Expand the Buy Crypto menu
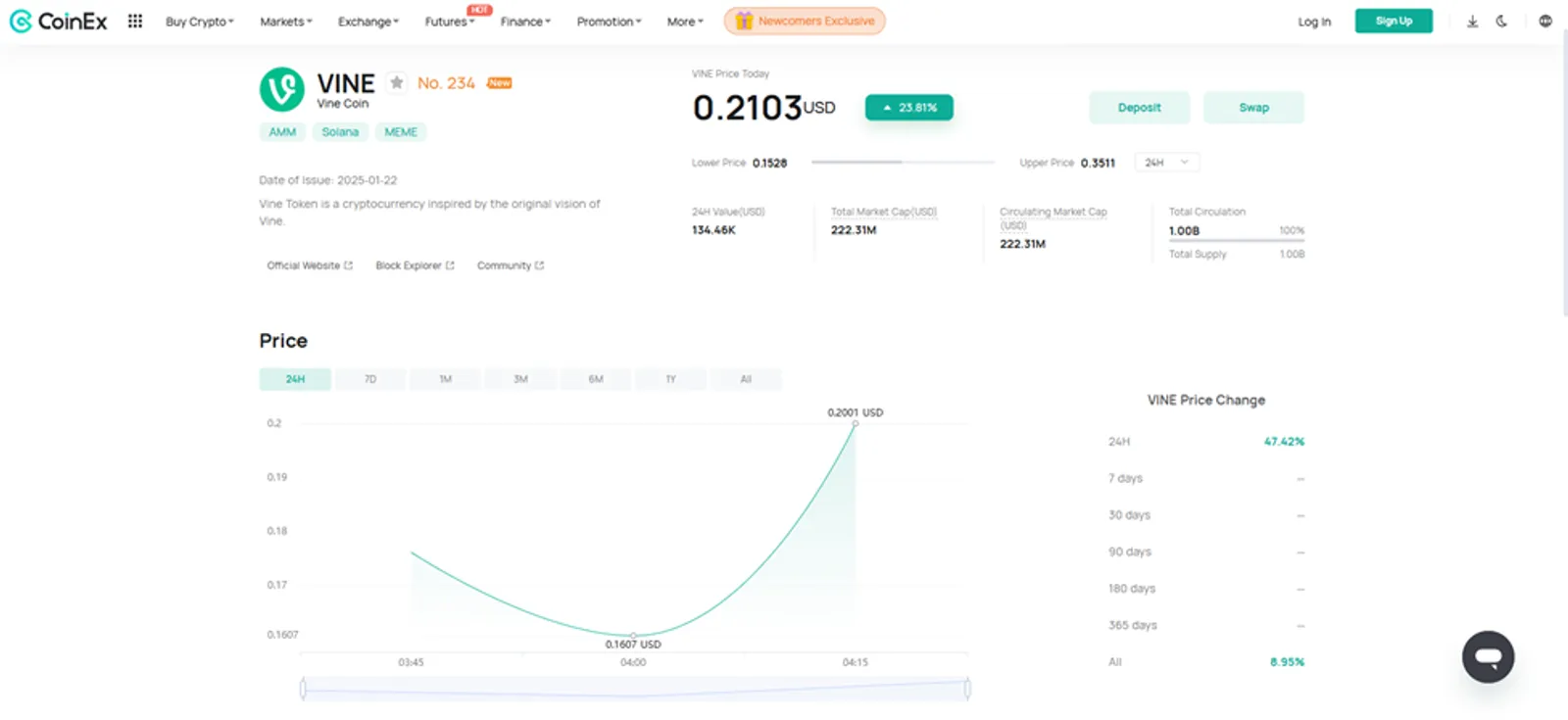This screenshot has width=1568, height=720. coord(200,22)
